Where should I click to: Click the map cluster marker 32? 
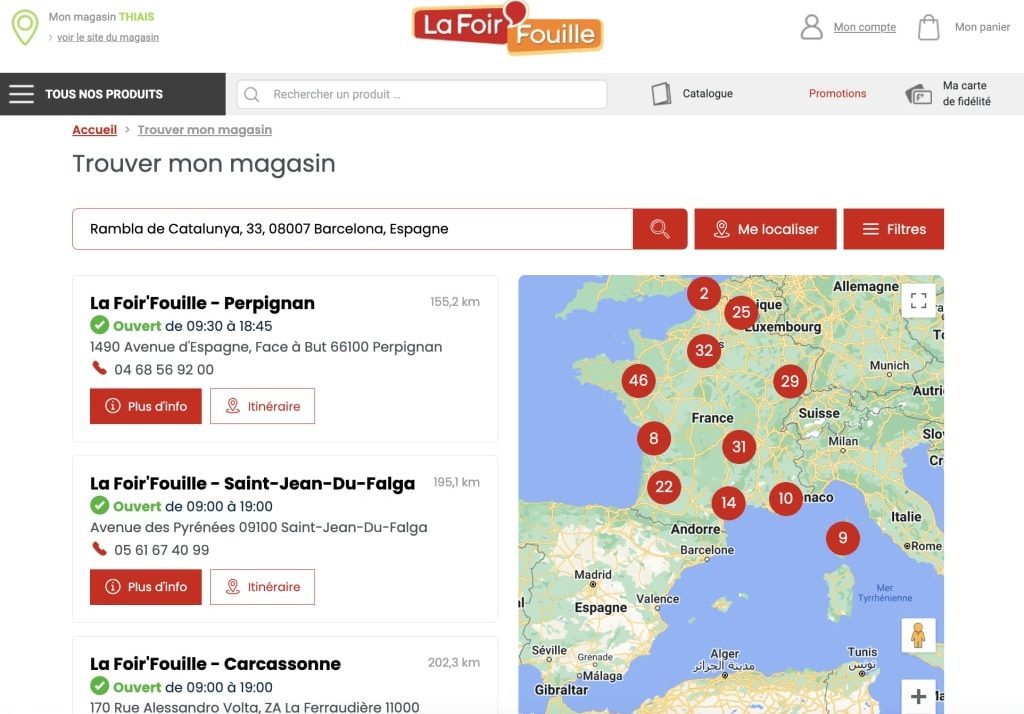[703, 350]
